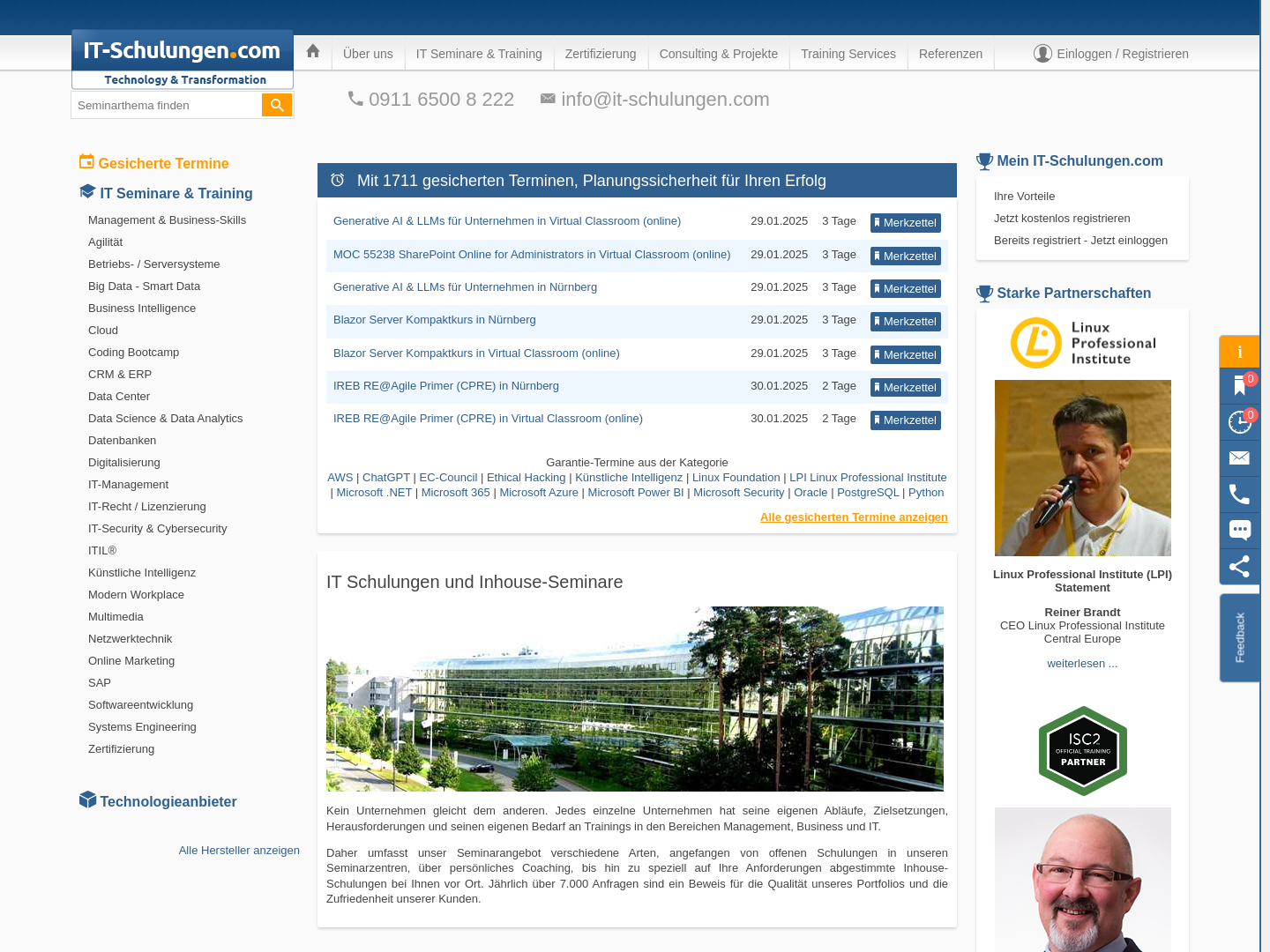The image size is (1270, 952).
Task: Click the info@it-schulungen.com email address
Action: click(665, 100)
